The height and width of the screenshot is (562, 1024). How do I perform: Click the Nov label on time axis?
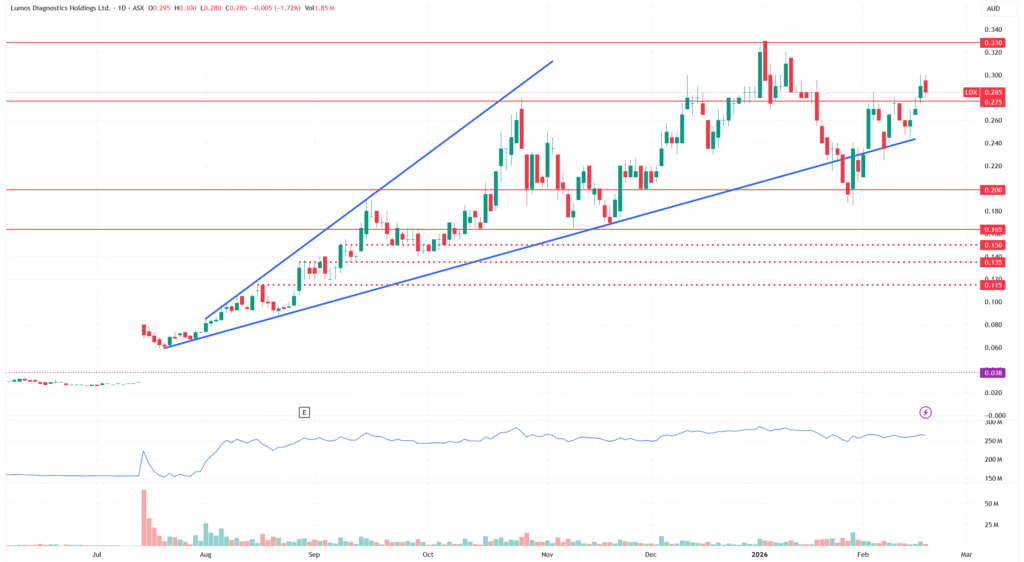click(x=547, y=555)
